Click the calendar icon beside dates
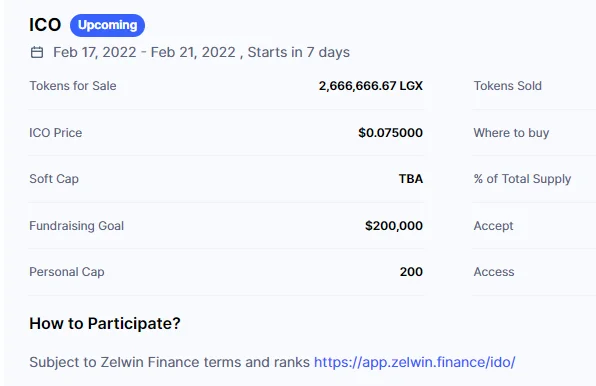 [x=37, y=52]
